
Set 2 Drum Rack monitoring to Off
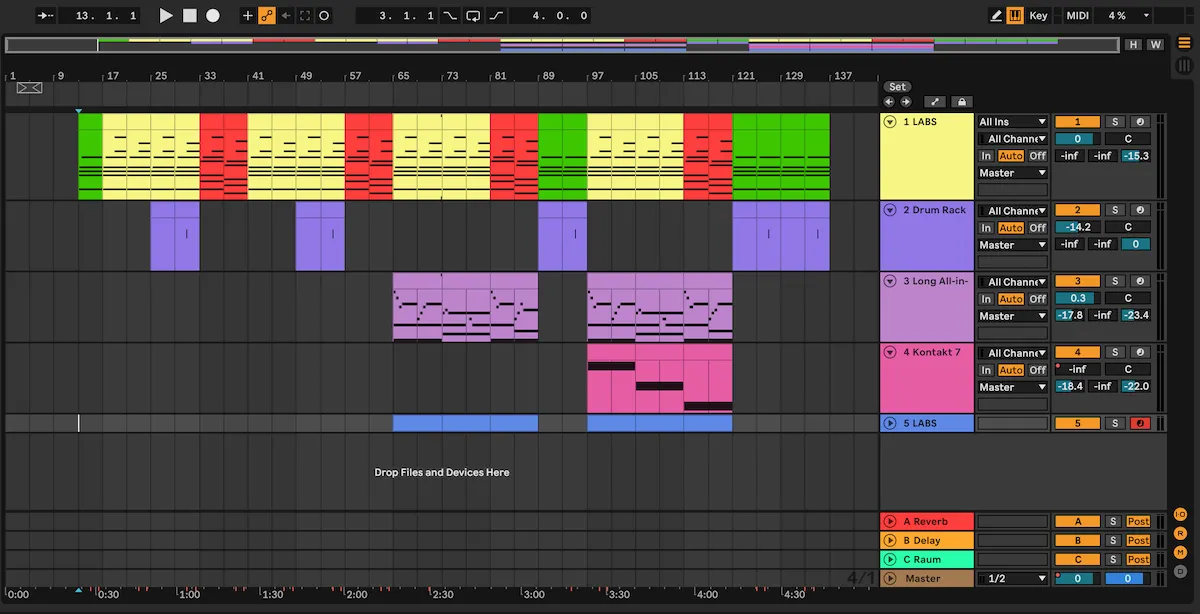[1038, 227]
